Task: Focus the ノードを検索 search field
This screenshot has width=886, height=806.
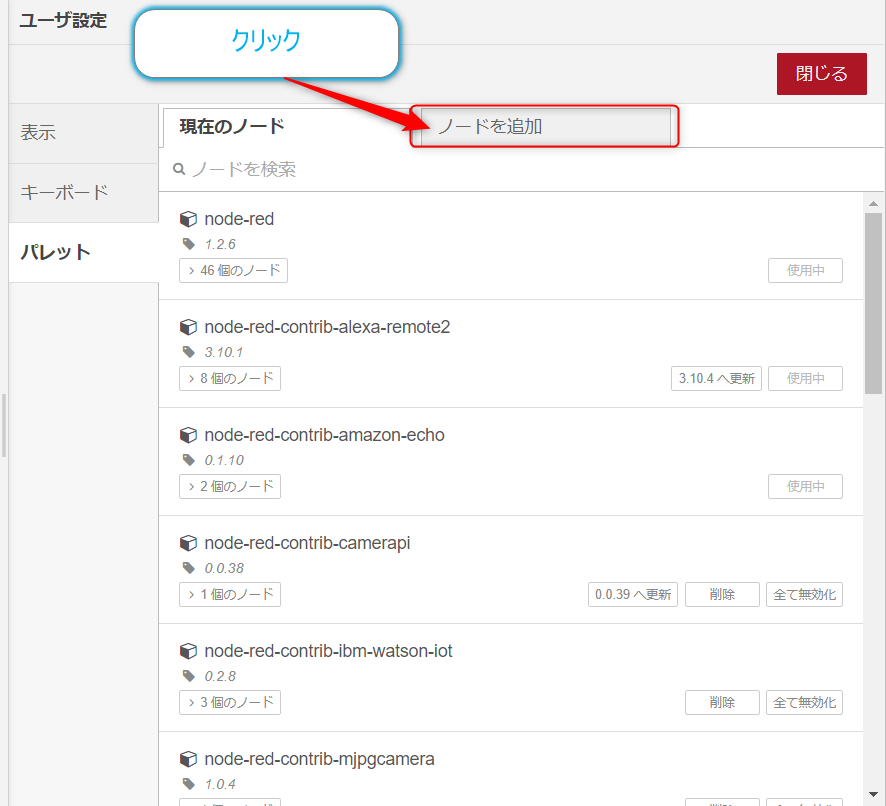Action: tap(520, 169)
